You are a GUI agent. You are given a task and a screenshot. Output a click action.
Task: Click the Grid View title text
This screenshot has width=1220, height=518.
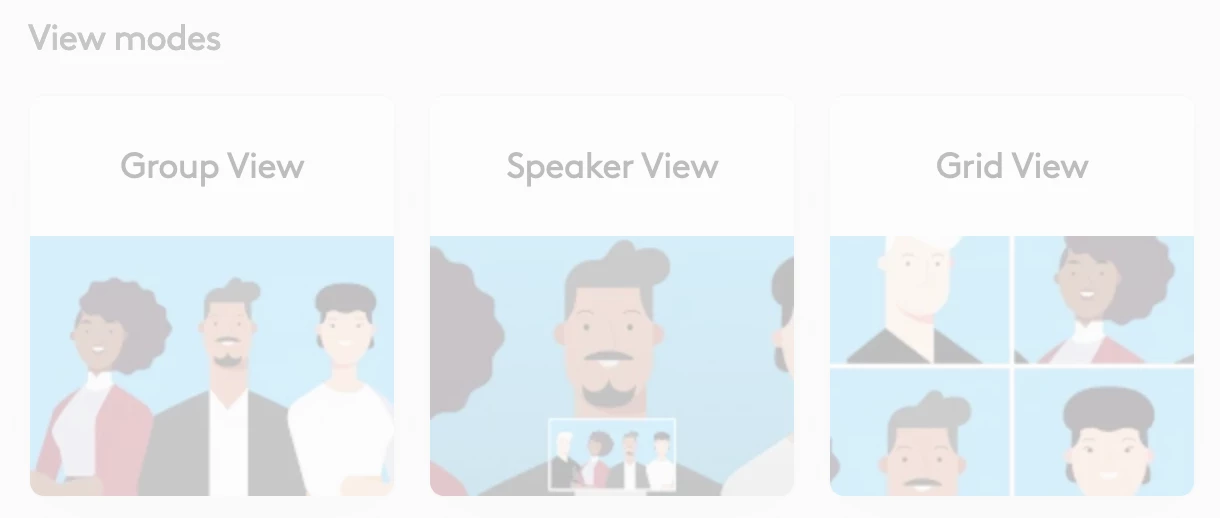tap(1012, 166)
